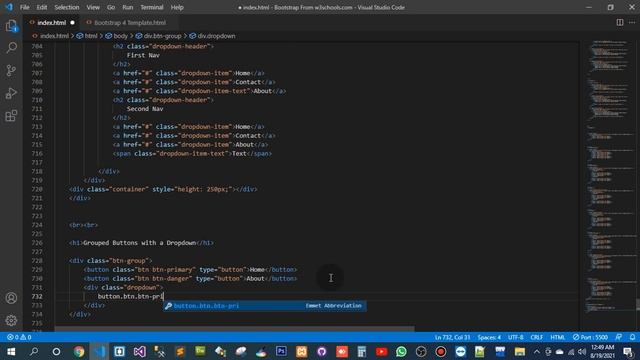Open Photoshop on taskbar
640x360 pixels.
click(281, 351)
